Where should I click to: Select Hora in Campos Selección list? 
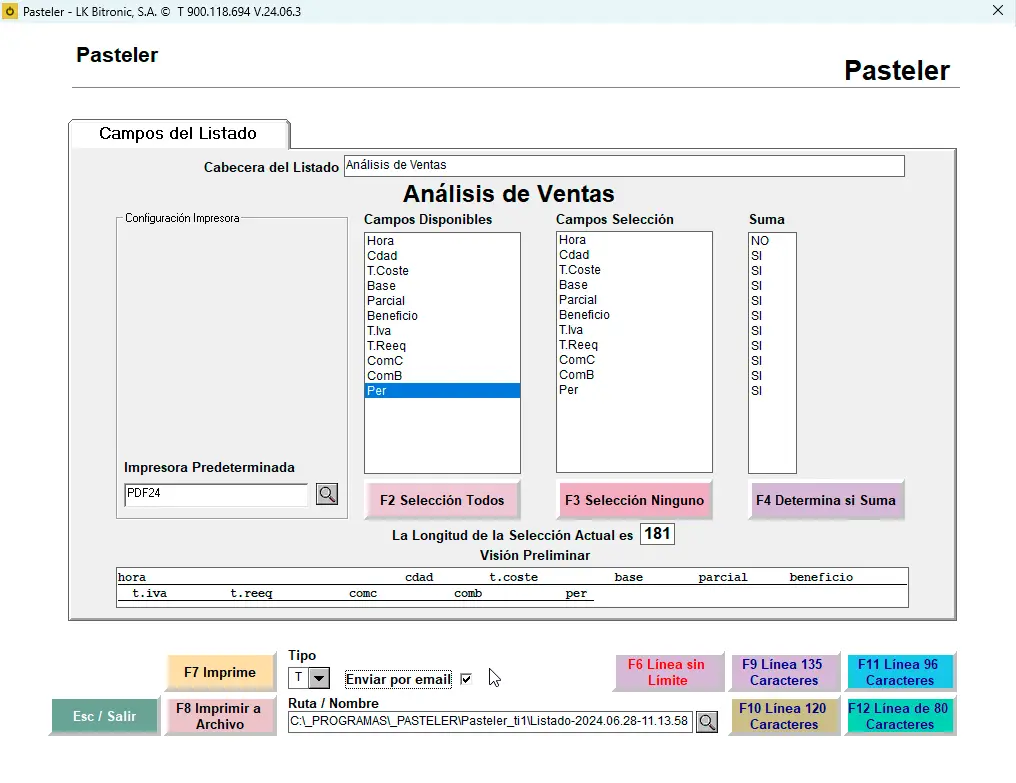pos(634,240)
